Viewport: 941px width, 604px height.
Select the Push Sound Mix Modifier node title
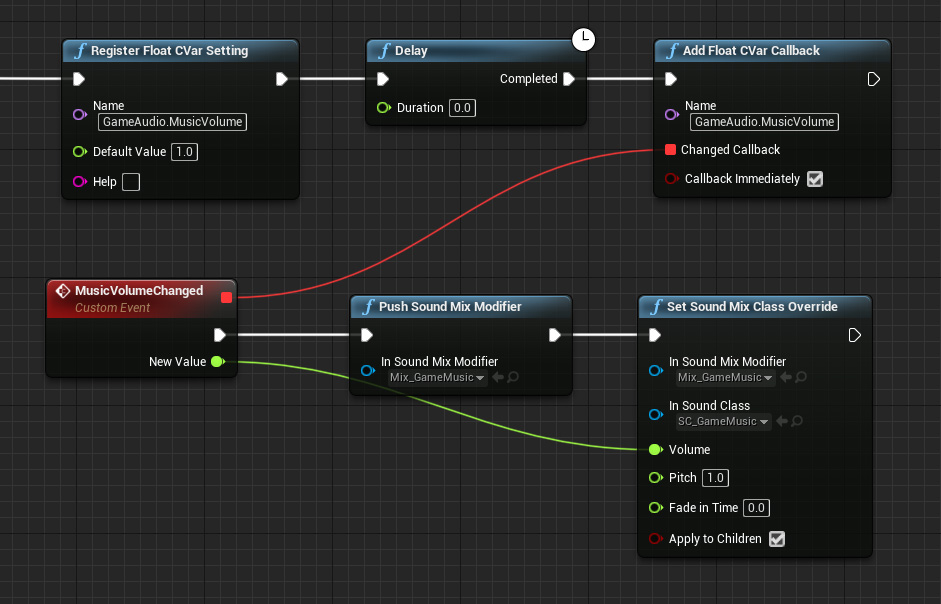point(450,307)
